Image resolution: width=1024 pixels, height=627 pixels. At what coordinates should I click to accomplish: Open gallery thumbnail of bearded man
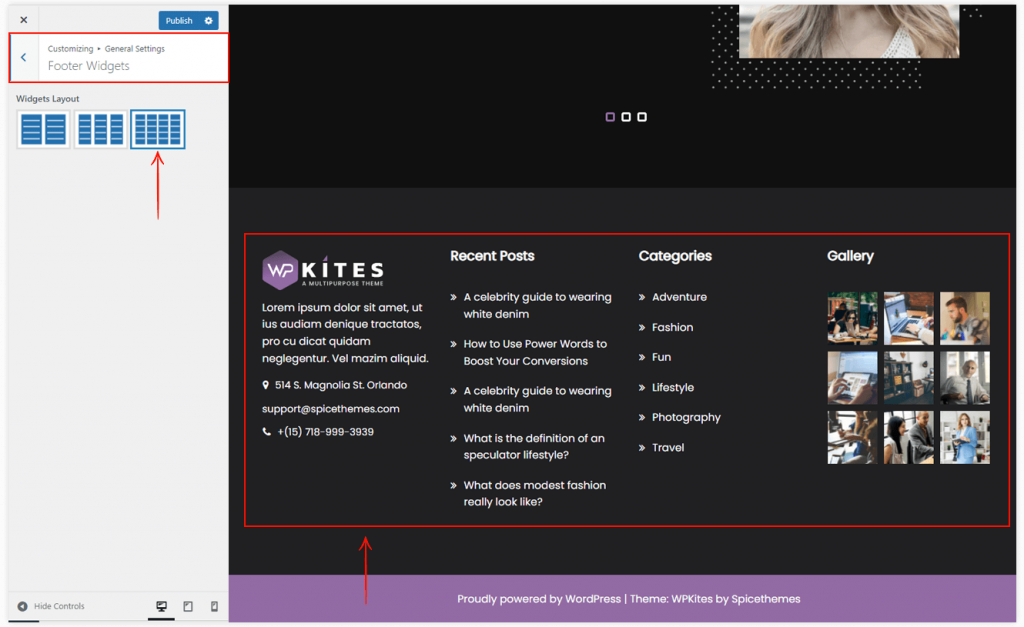coord(965,318)
